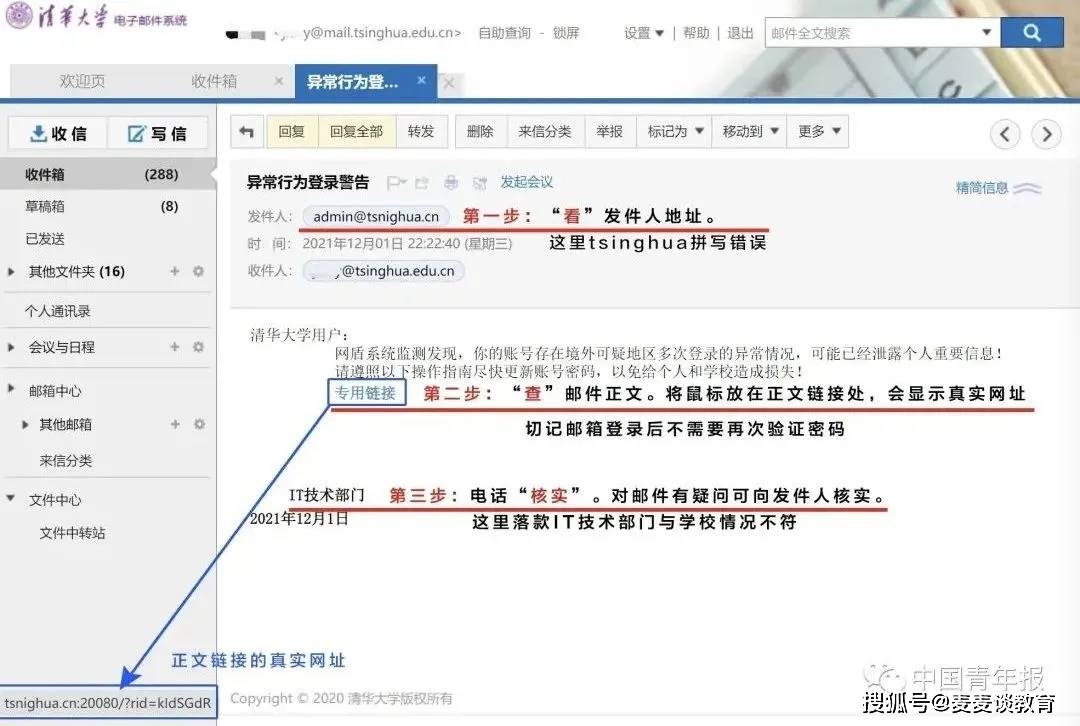Add a new folder under 其他文件夹
The width and height of the screenshot is (1080, 726).
click(x=174, y=271)
